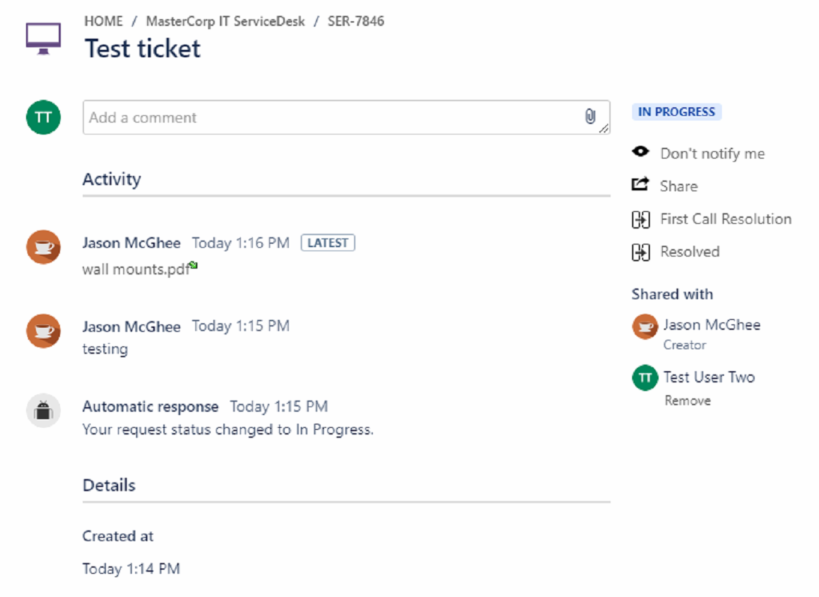The height and width of the screenshot is (597, 819).
Task: Open the SER-7846 breadcrumb link
Action: pos(356,21)
